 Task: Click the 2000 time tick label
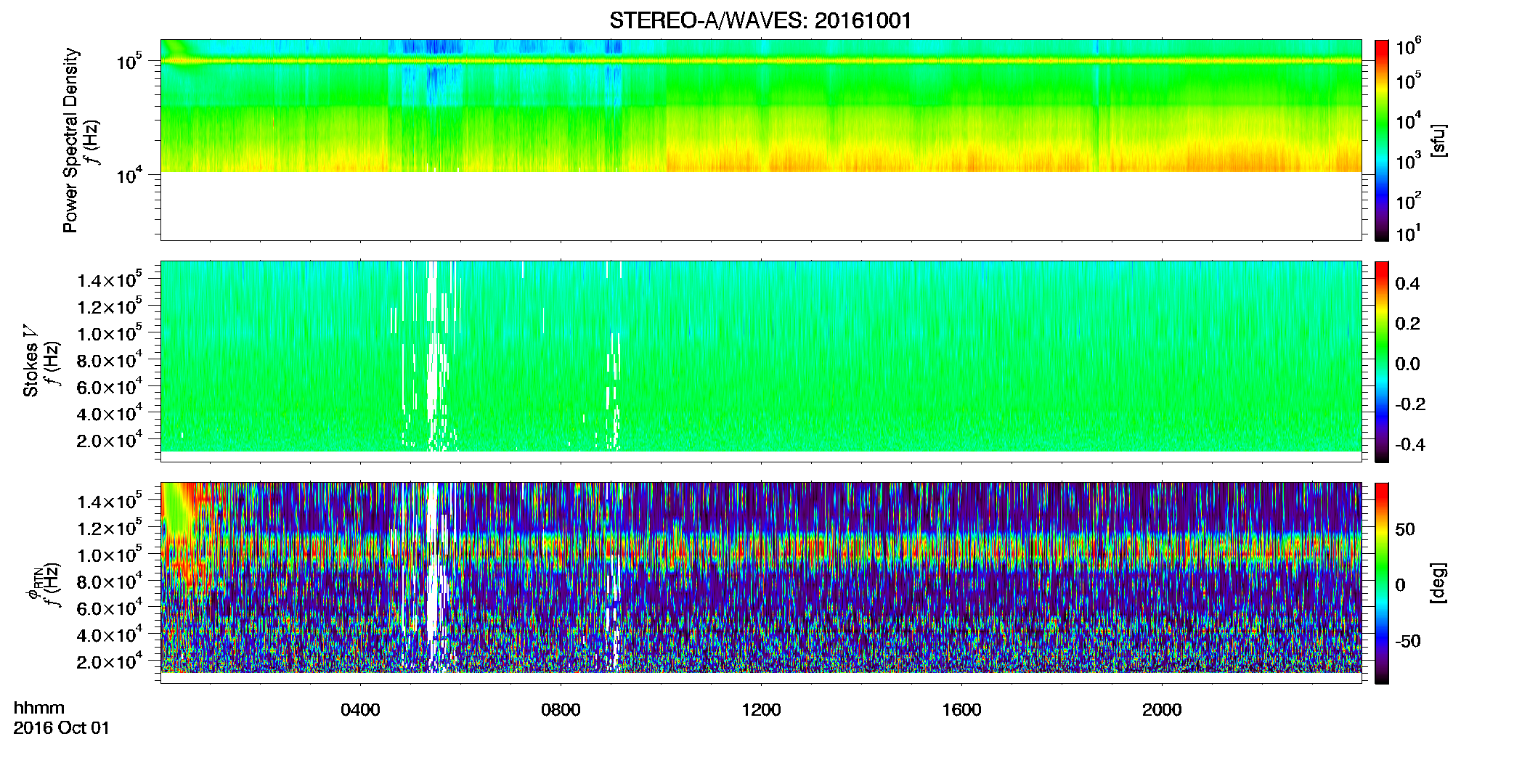[x=1162, y=710]
